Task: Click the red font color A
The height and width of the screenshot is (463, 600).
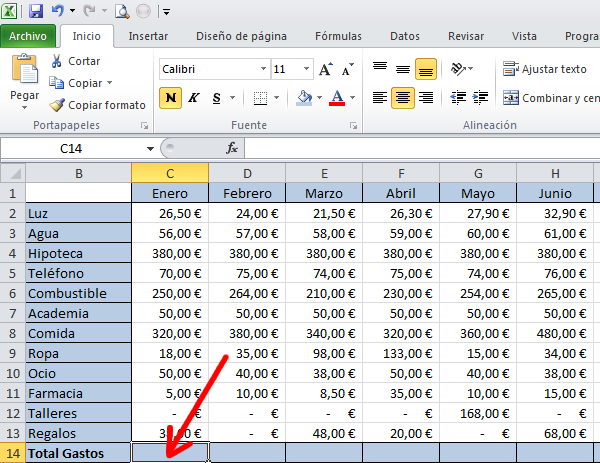Action: point(337,98)
